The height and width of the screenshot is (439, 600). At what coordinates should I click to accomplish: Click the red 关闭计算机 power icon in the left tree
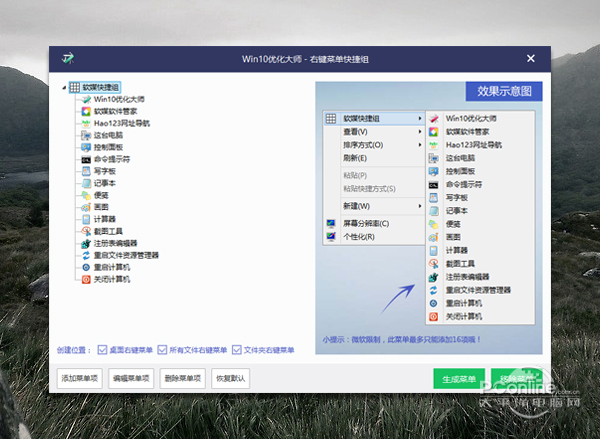point(86,279)
